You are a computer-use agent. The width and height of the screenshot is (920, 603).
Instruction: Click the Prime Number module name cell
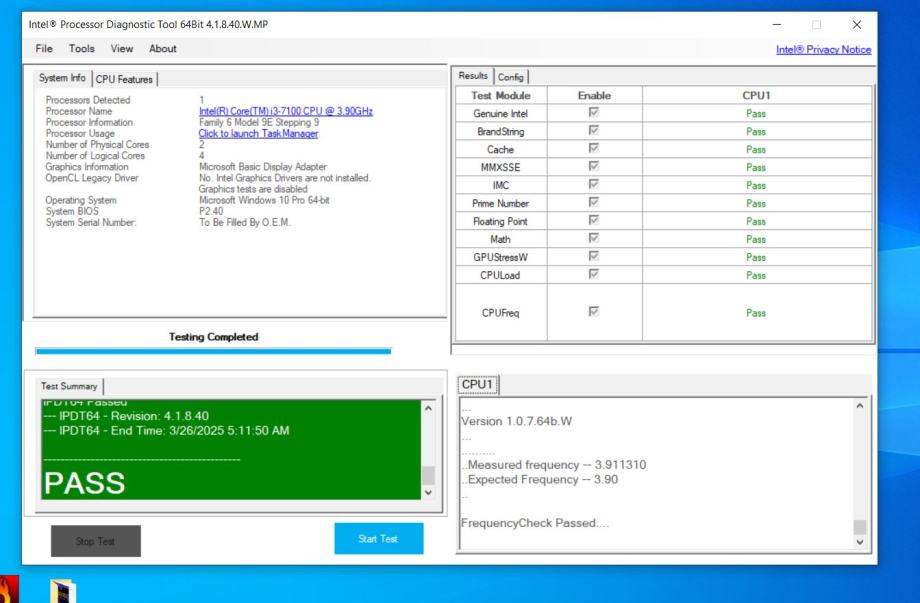click(x=501, y=204)
